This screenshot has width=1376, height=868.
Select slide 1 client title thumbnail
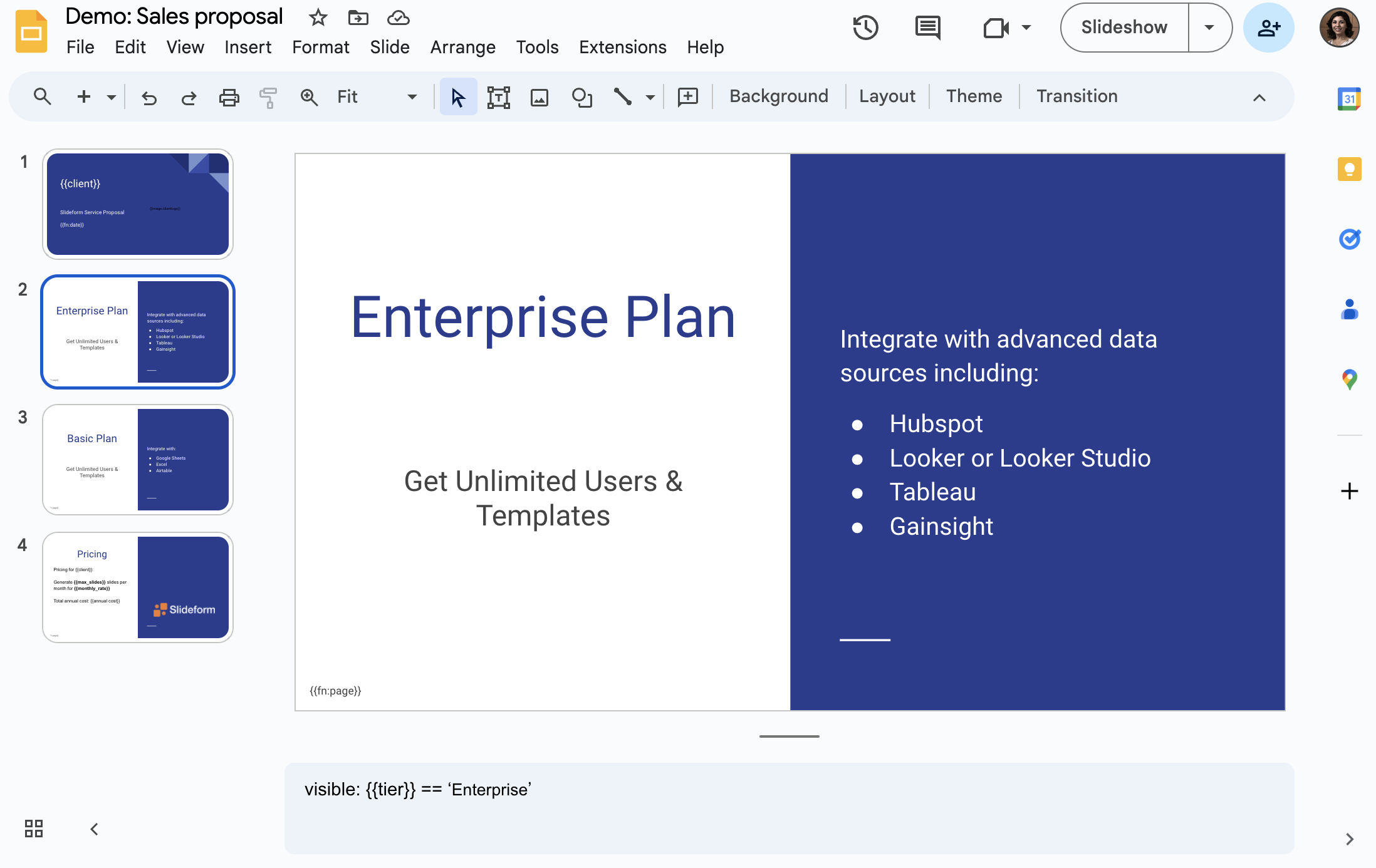(138, 204)
